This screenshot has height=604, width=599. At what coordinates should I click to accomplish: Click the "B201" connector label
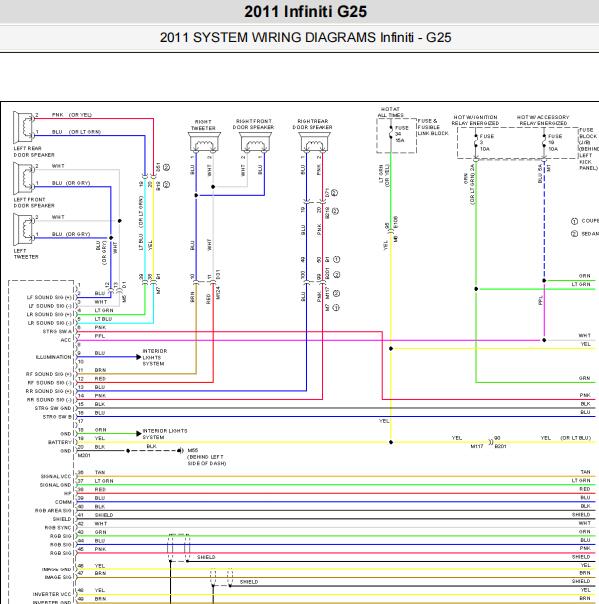point(500,446)
